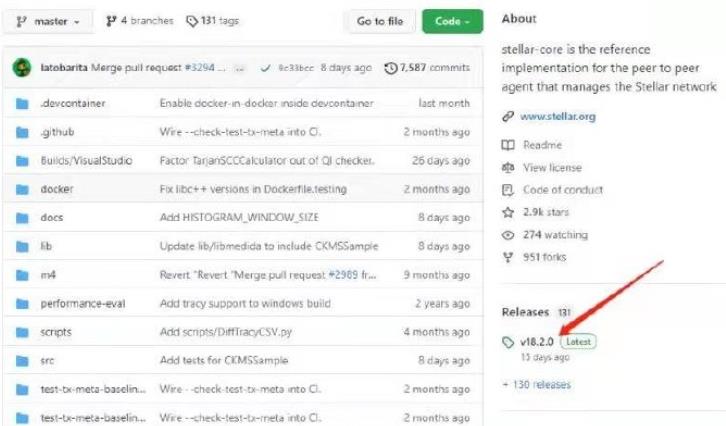Open the .devcontainer folder
Image resolution: width=726 pixels, height=426 pixels.
pyautogui.click(x=73, y=103)
